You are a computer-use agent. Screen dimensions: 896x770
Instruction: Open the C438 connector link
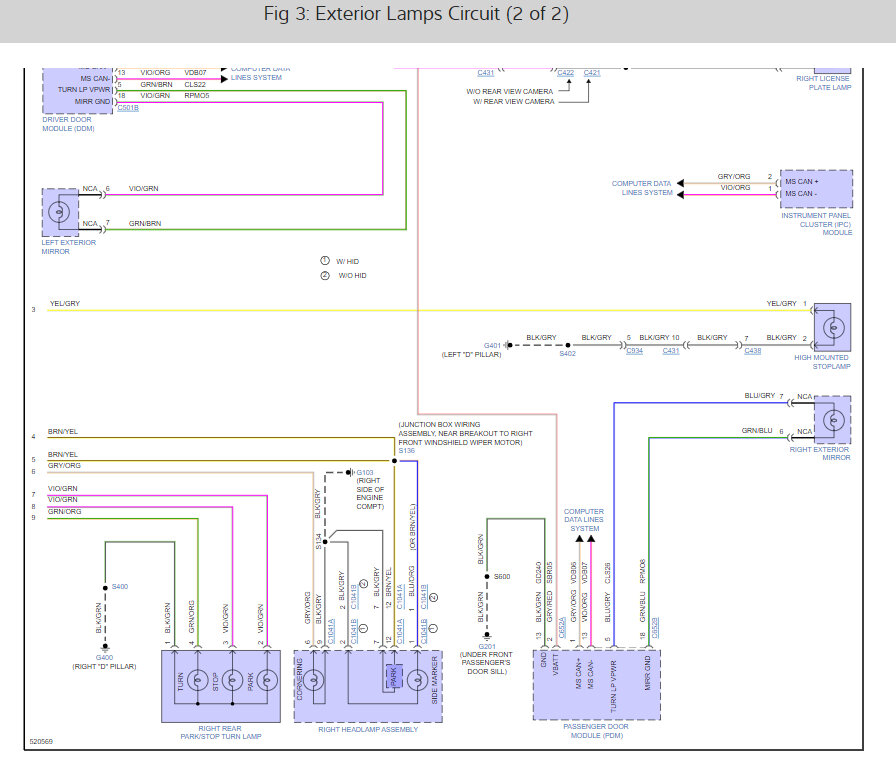point(752,352)
